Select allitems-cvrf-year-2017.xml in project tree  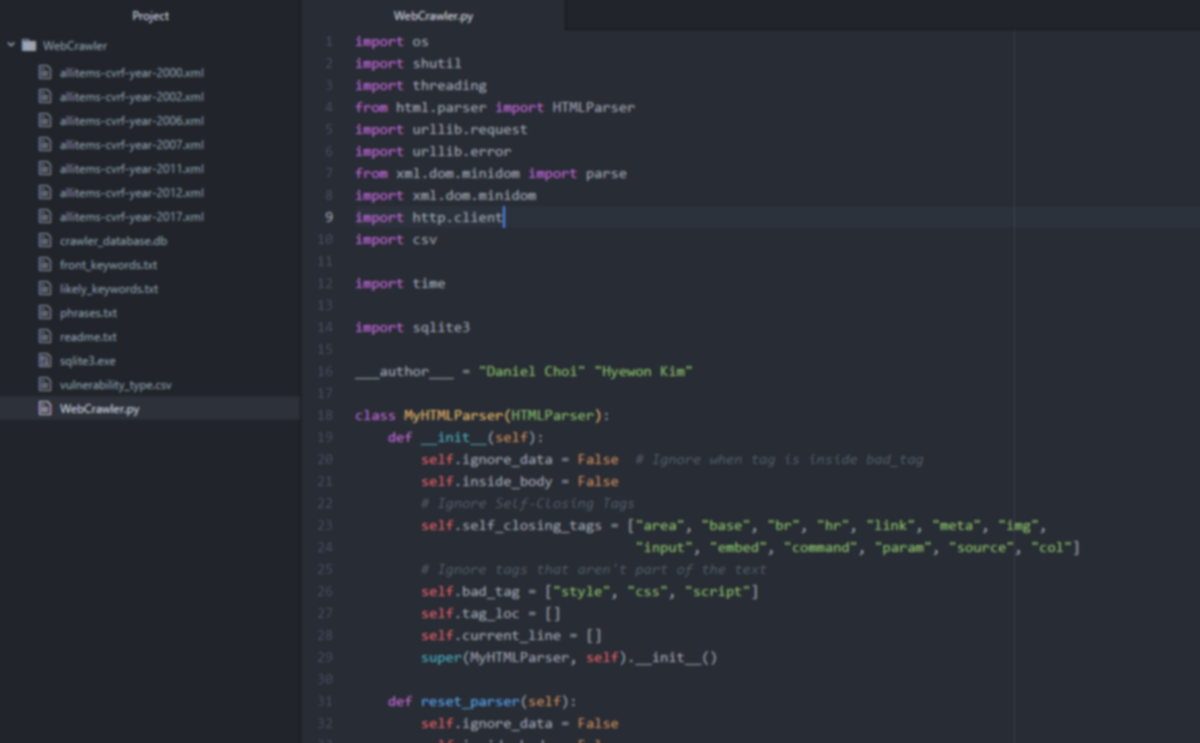(131, 217)
